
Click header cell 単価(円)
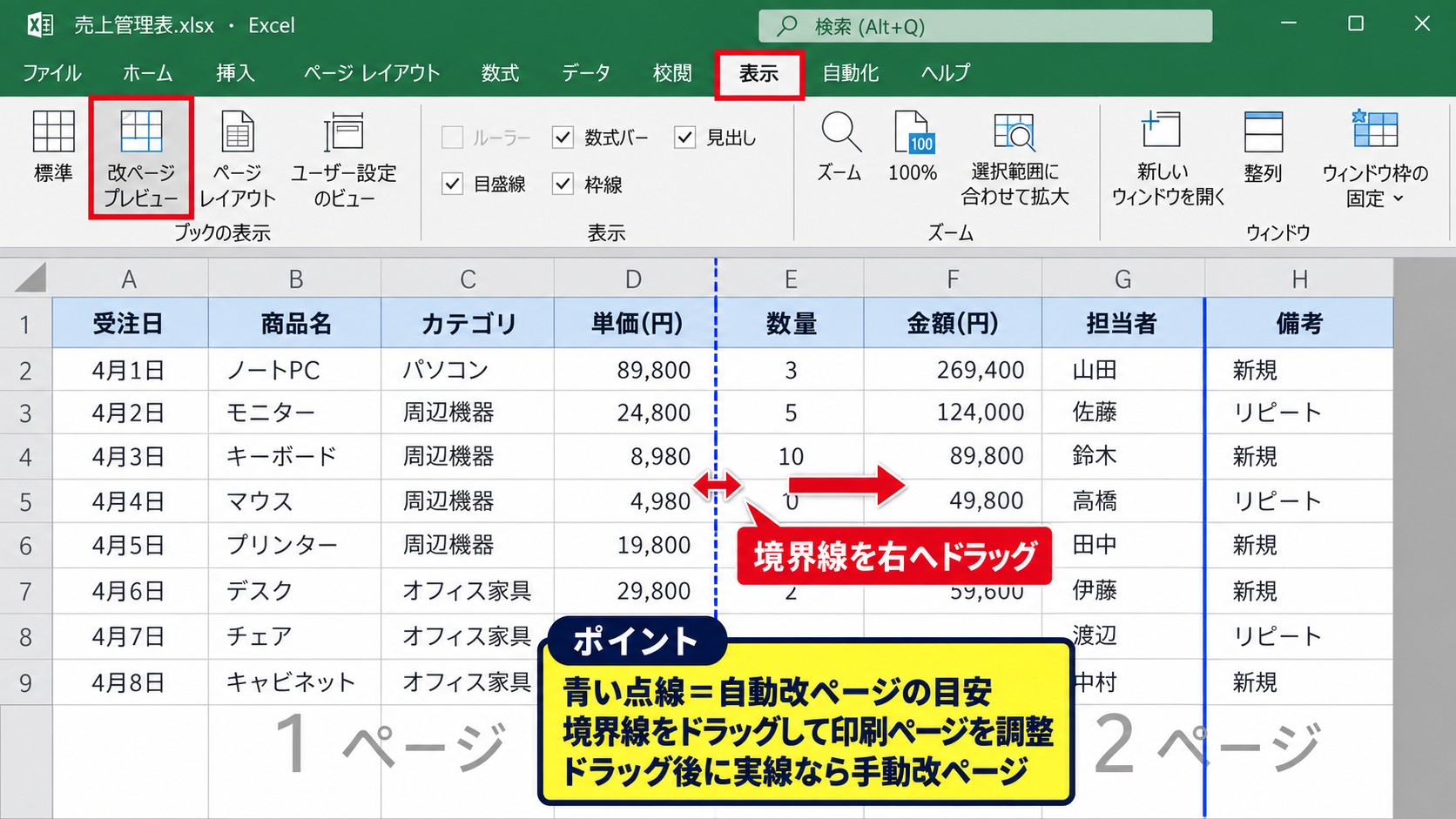coord(636,323)
